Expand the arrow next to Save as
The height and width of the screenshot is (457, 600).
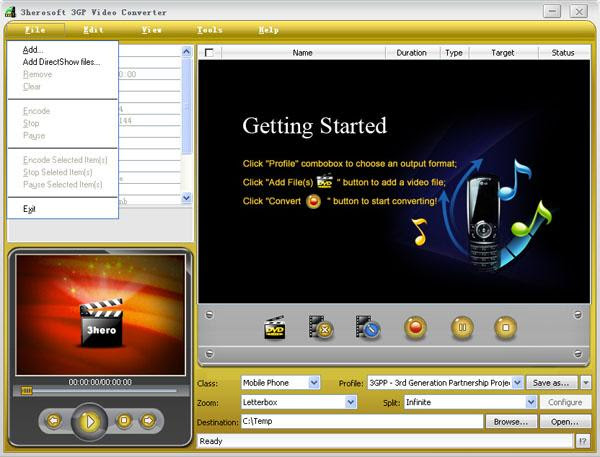pyautogui.click(x=585, y=382)
